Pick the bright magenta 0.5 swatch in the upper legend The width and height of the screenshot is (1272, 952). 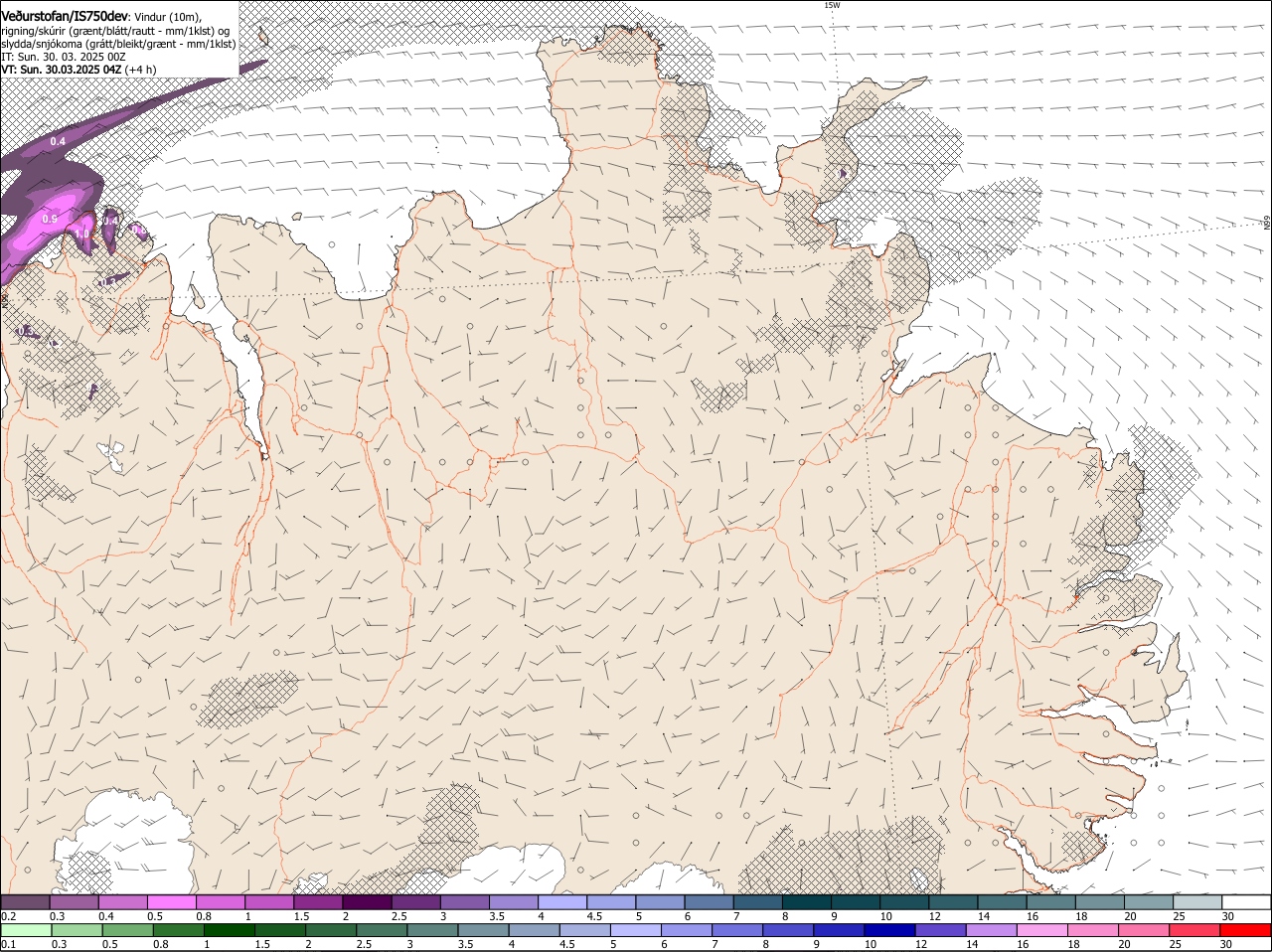click(171, 901)
